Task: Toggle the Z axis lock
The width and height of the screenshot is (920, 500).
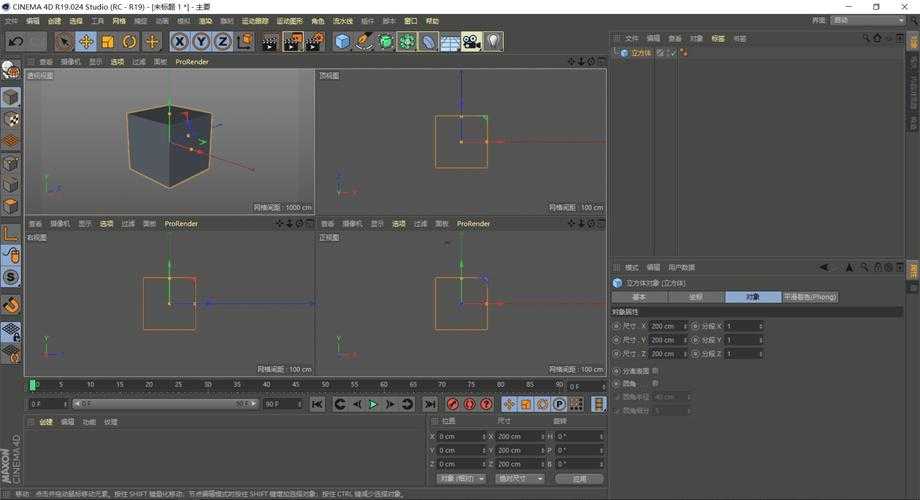Action: (x=222, y=42)
